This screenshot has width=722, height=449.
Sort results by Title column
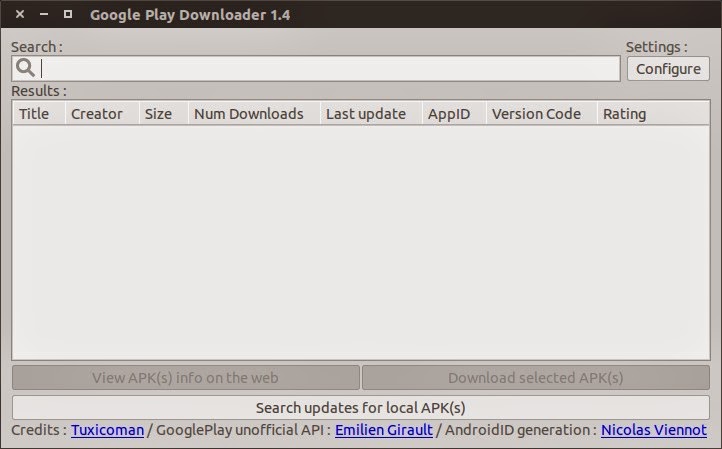(x=39, y=113)
